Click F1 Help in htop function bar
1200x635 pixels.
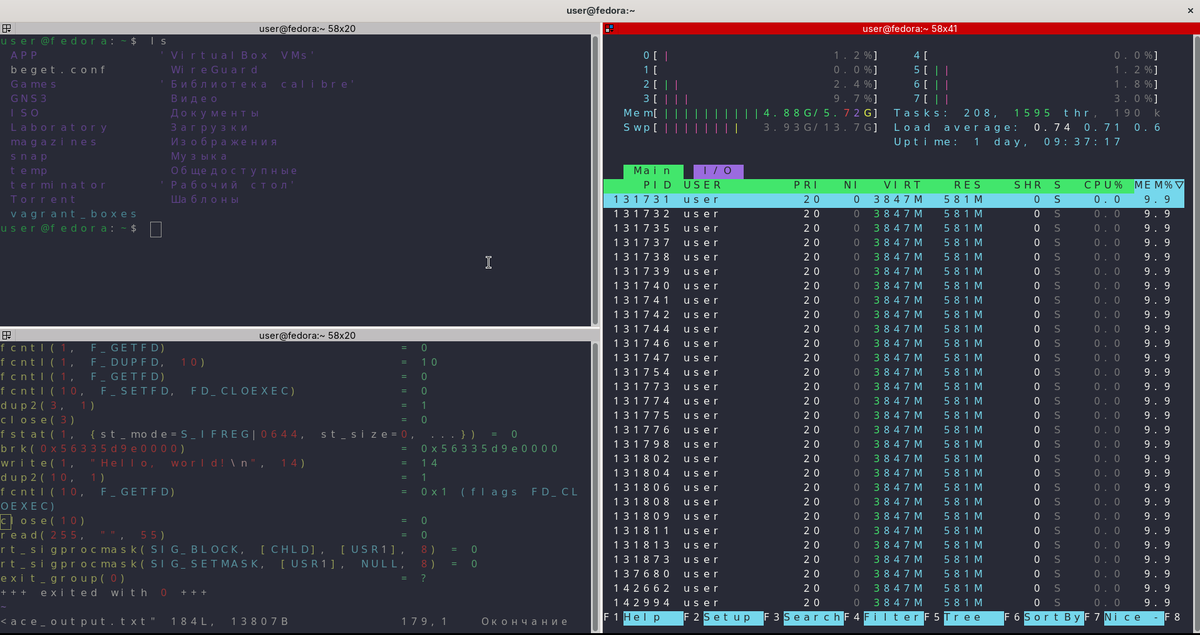click(642, 618)
